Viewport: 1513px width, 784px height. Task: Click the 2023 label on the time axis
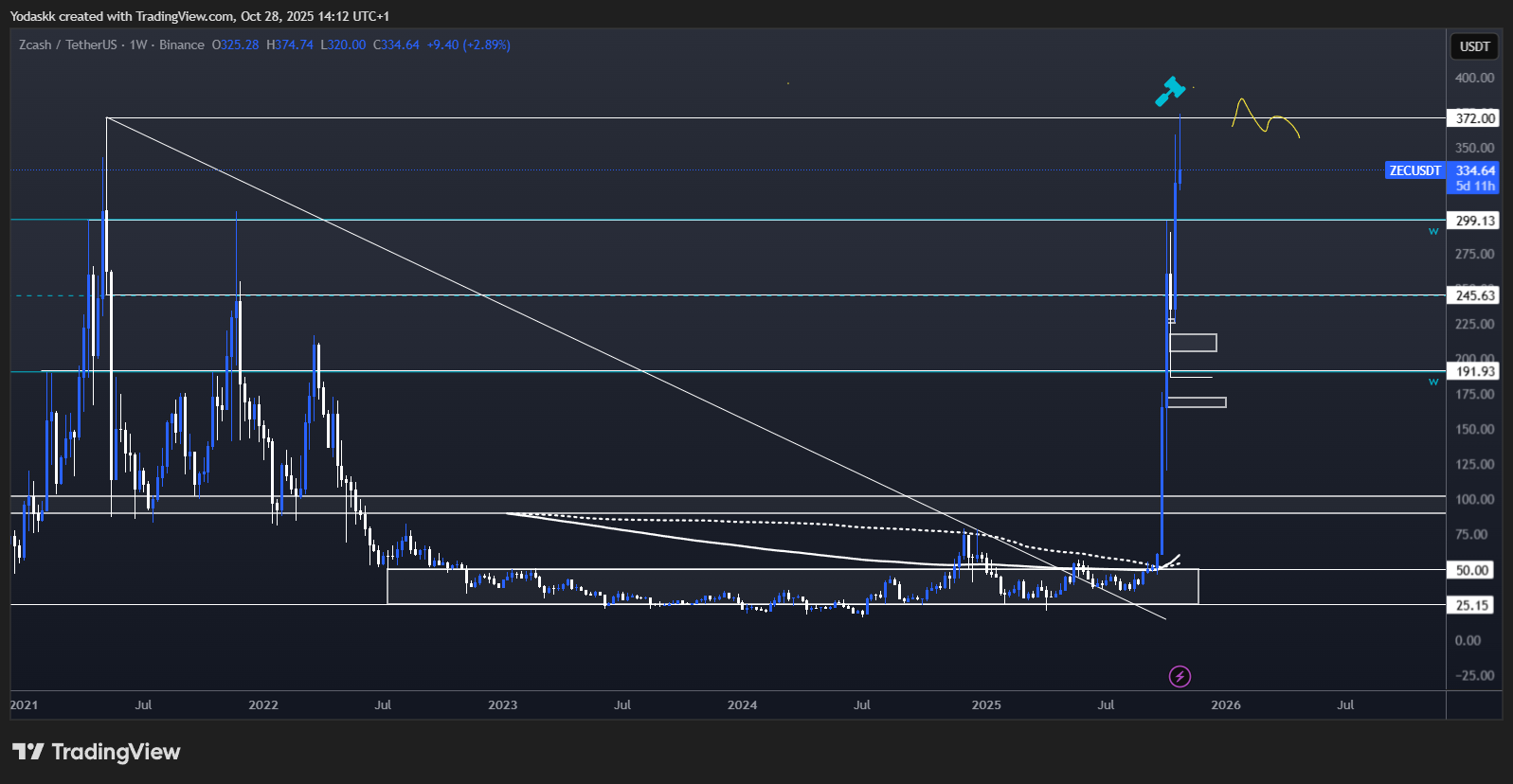502,704
